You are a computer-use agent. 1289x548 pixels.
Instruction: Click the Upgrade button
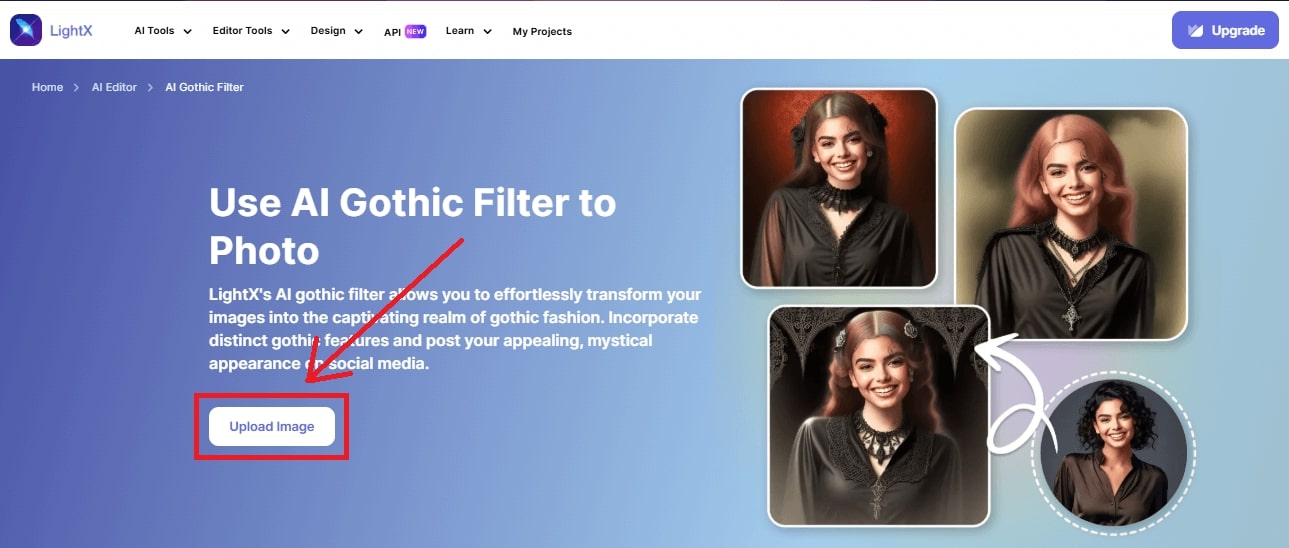[1225, 30]
